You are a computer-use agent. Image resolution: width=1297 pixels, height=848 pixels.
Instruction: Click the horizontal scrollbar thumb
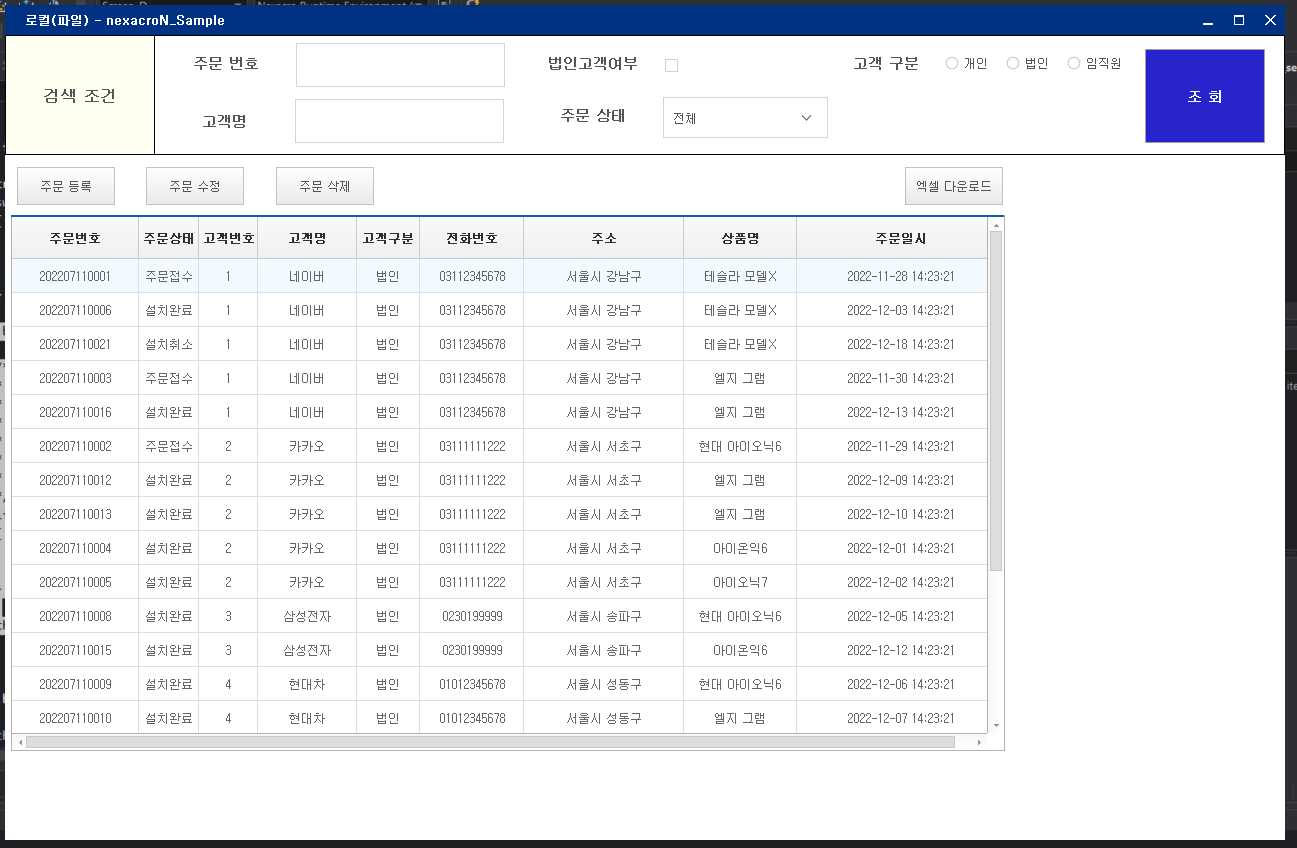click(490, 742)
